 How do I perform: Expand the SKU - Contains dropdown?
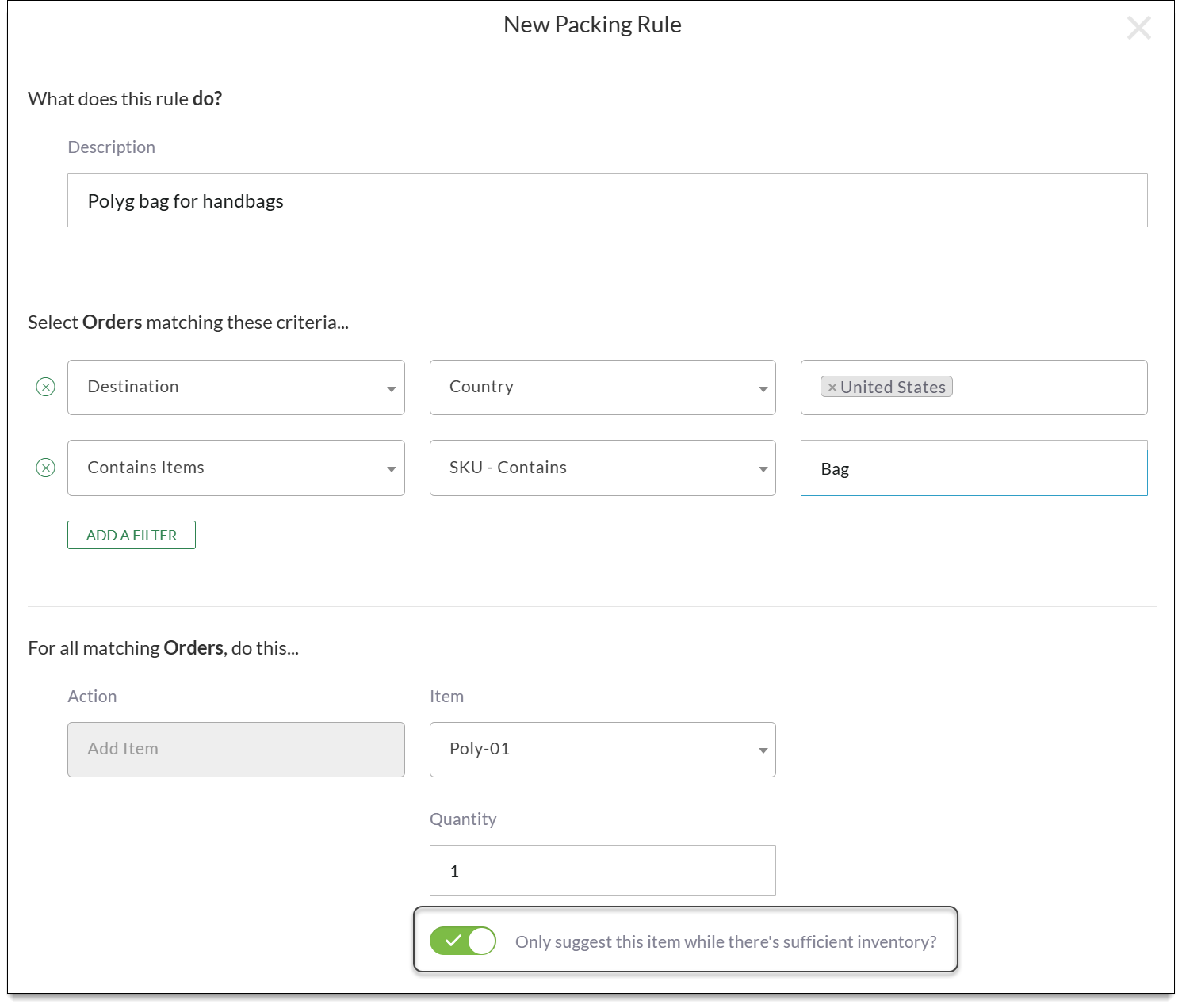(x=602, y=468)
